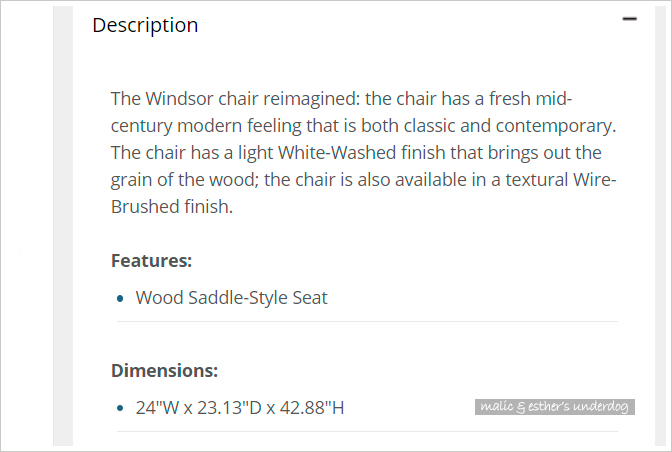Select the Dimensions: heading

(x=165, y=371)
